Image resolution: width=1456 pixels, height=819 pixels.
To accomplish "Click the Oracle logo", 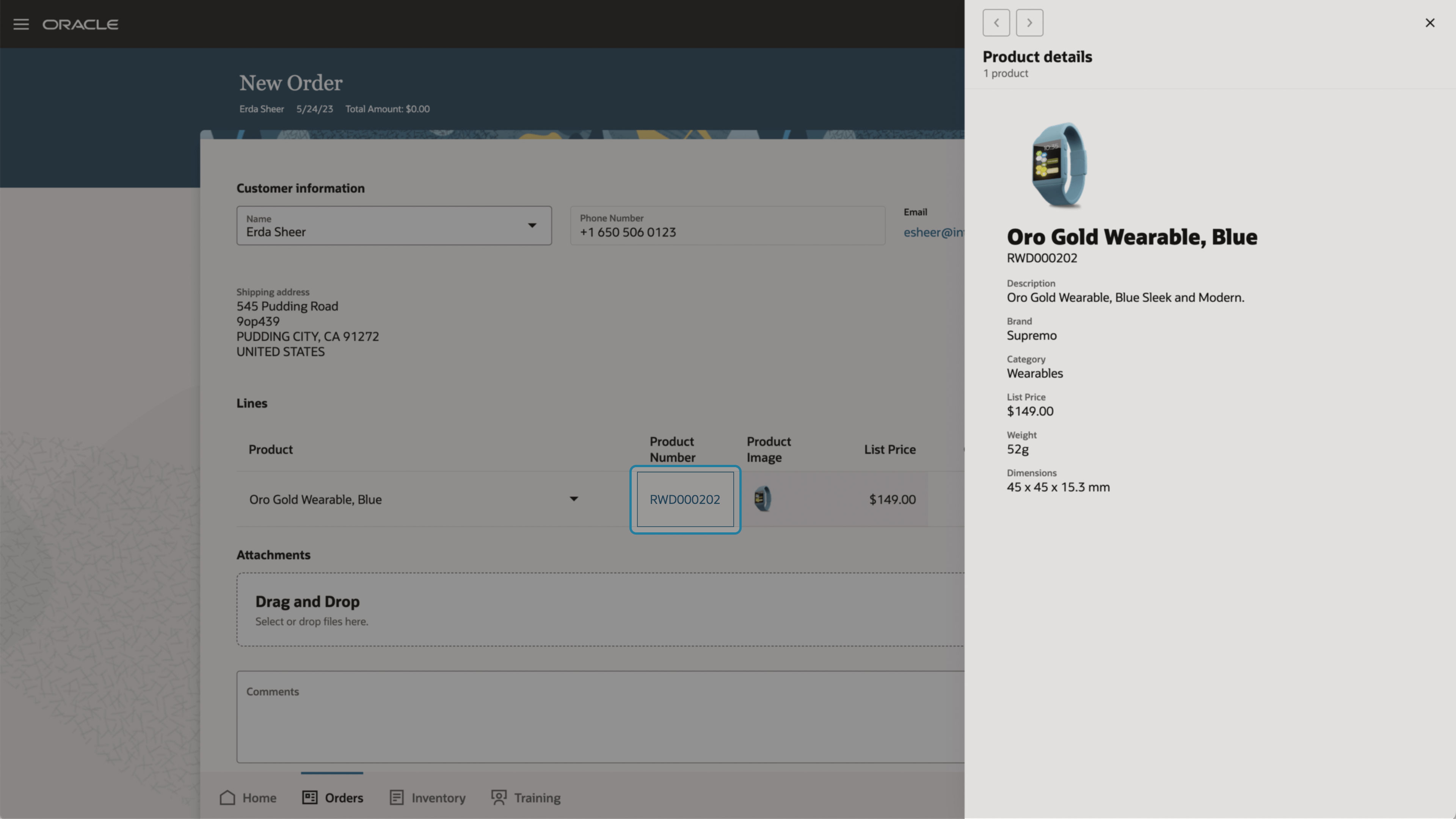I will click(x=80, y=24).
